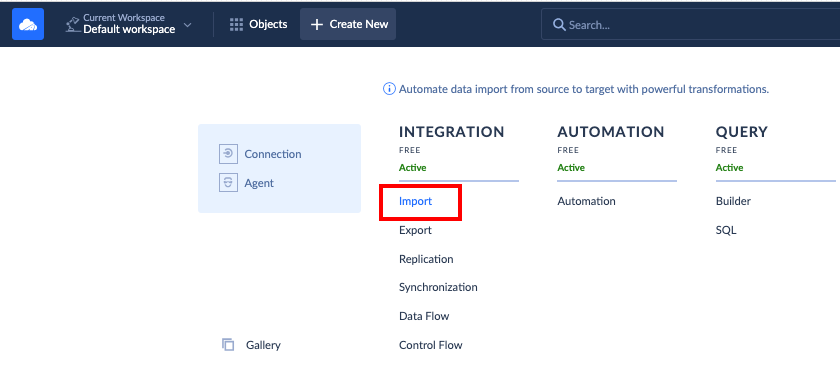Click the AUTOMATION heading

click(x=611, y=132)
